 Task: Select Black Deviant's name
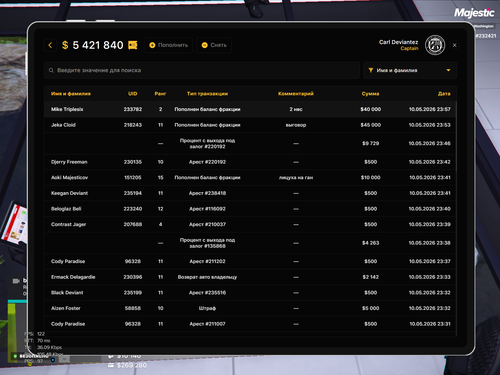[67, 293]
